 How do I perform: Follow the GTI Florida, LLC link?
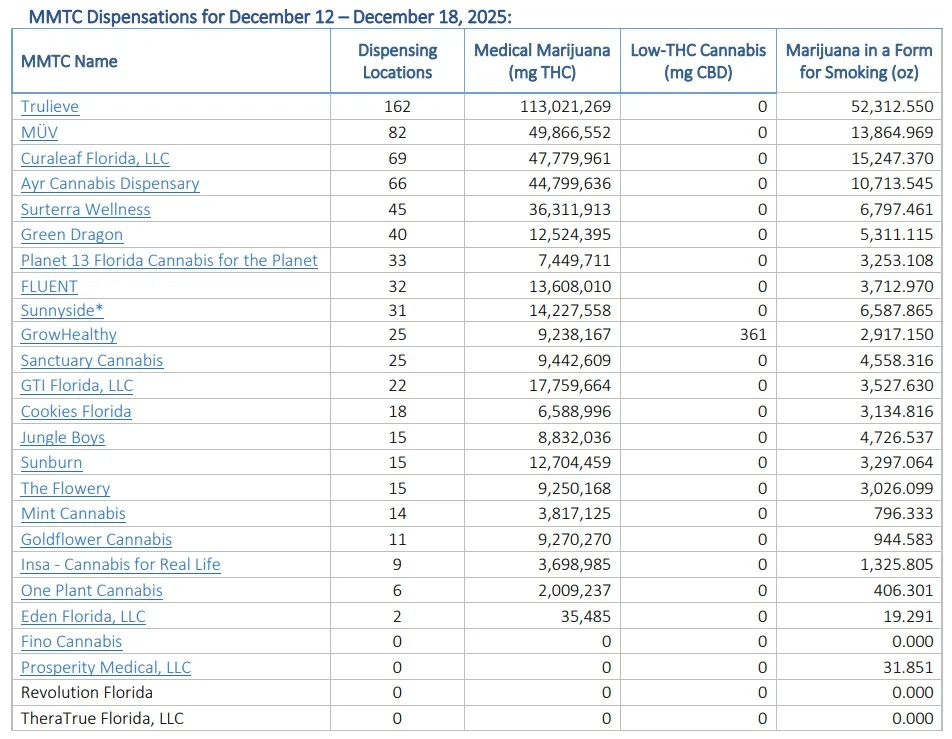click(77, 386)
